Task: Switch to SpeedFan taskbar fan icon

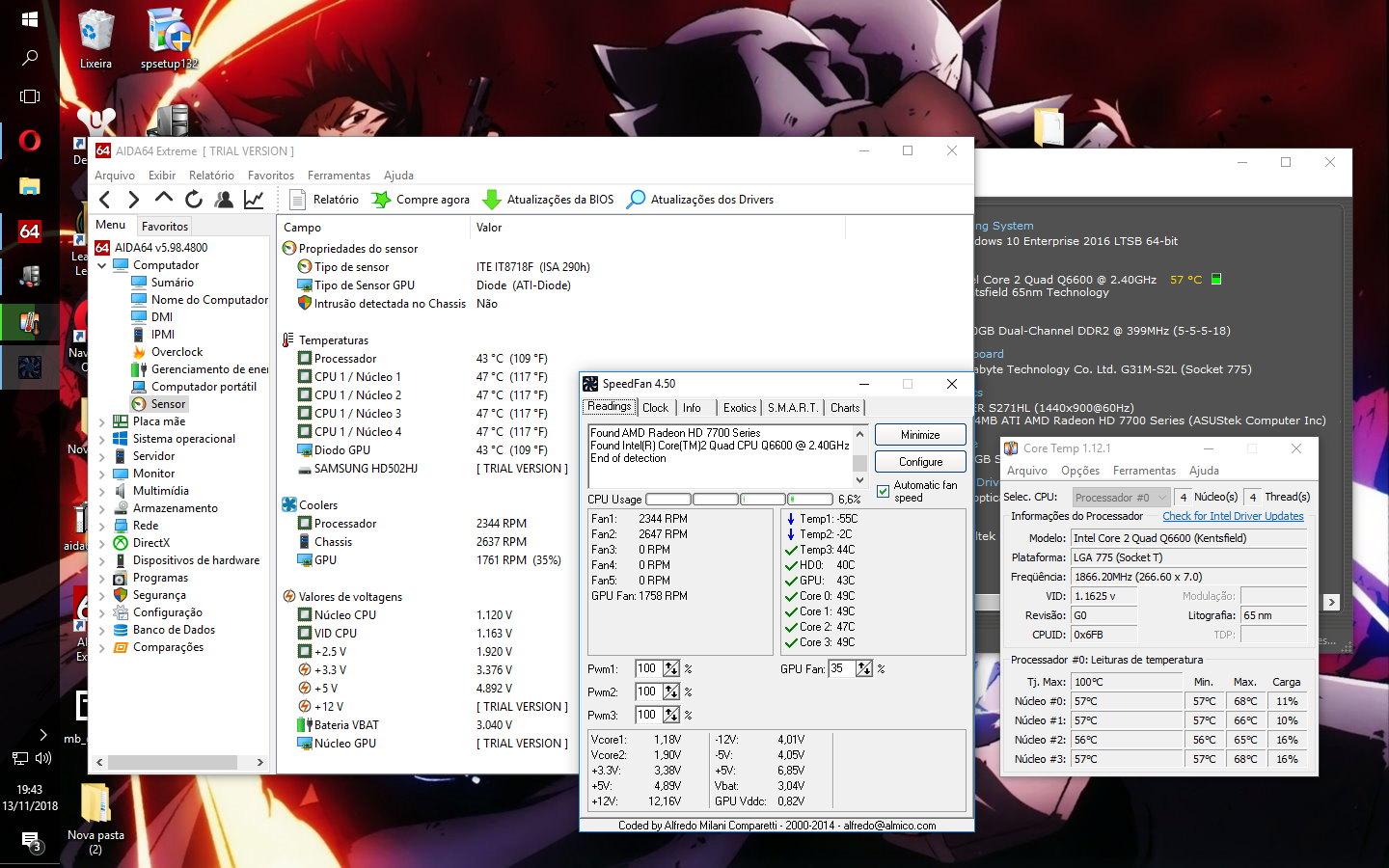Action: pyautogui.click(x=29, y=367)
